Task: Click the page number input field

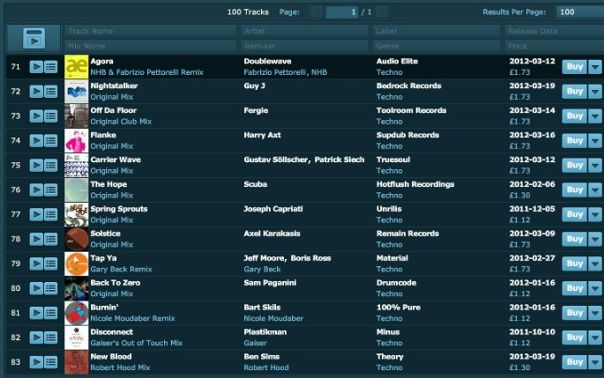Action: tap(342, 12)
